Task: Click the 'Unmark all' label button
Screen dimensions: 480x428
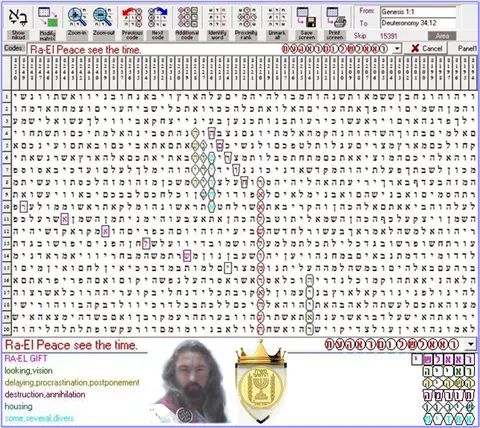Action: coord(277,35)
